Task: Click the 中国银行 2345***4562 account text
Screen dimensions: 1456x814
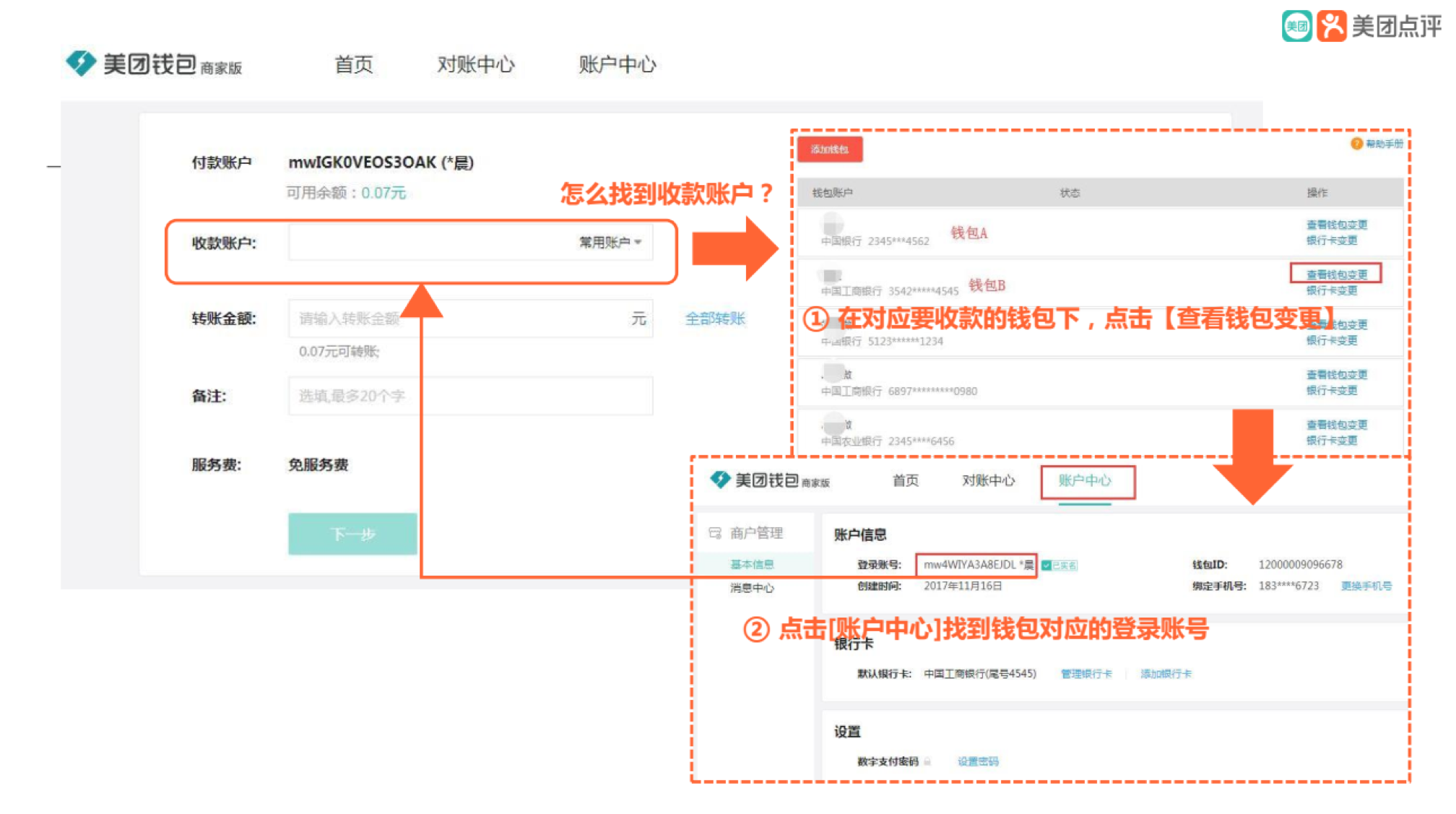Action: click(875, 241)
